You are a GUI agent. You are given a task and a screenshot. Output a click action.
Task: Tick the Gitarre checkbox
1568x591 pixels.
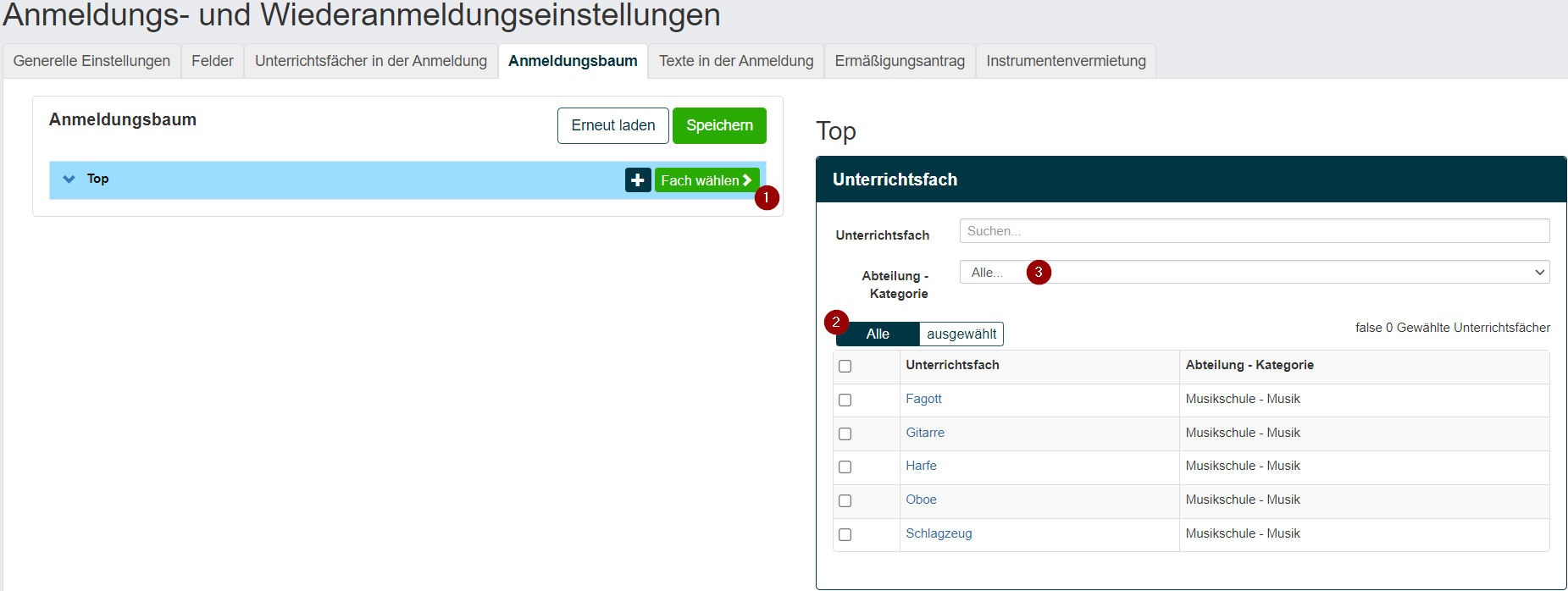tap(845, 434)
